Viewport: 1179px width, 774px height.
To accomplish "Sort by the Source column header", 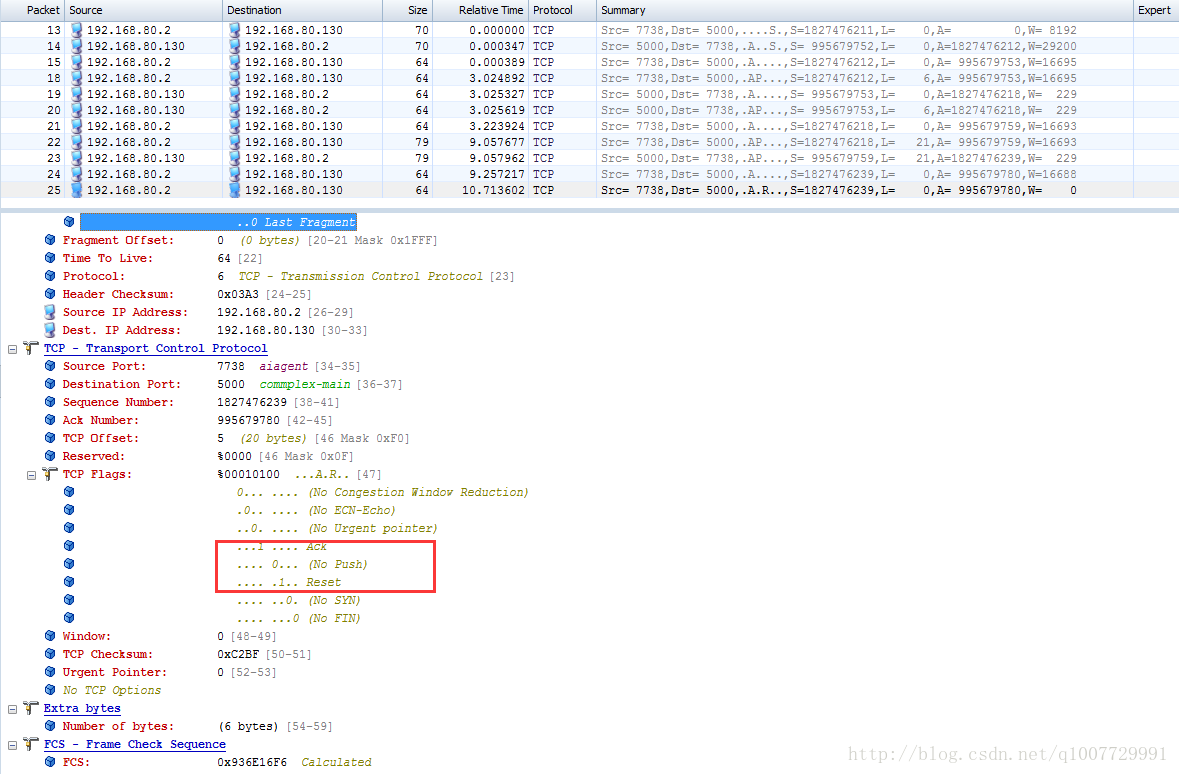I will pos(143,10).
